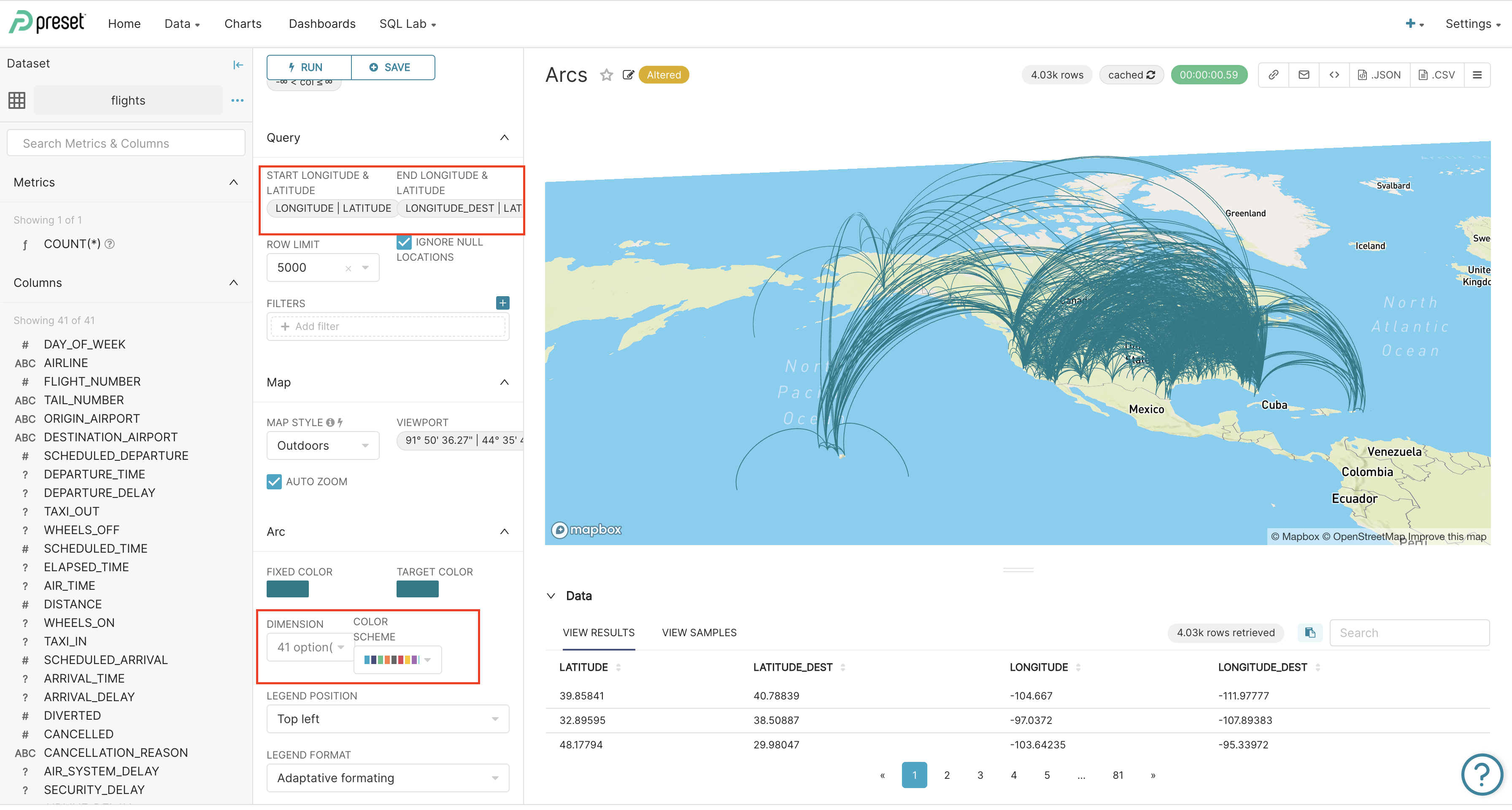Collapse the Query section chevron
The height and width of the screenshot is (810, 1512).
(504, 138)
